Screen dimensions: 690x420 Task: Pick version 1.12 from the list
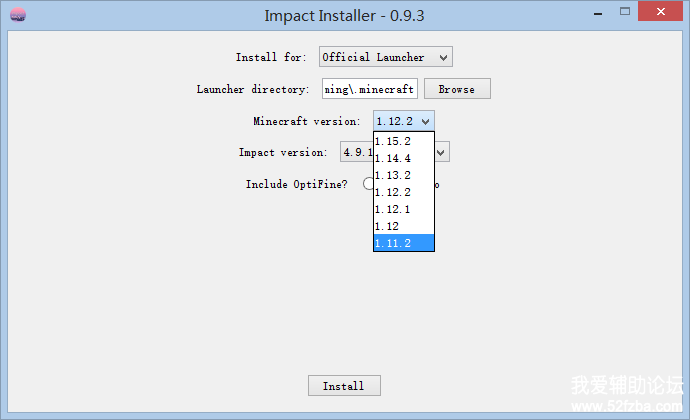point(404,226)
